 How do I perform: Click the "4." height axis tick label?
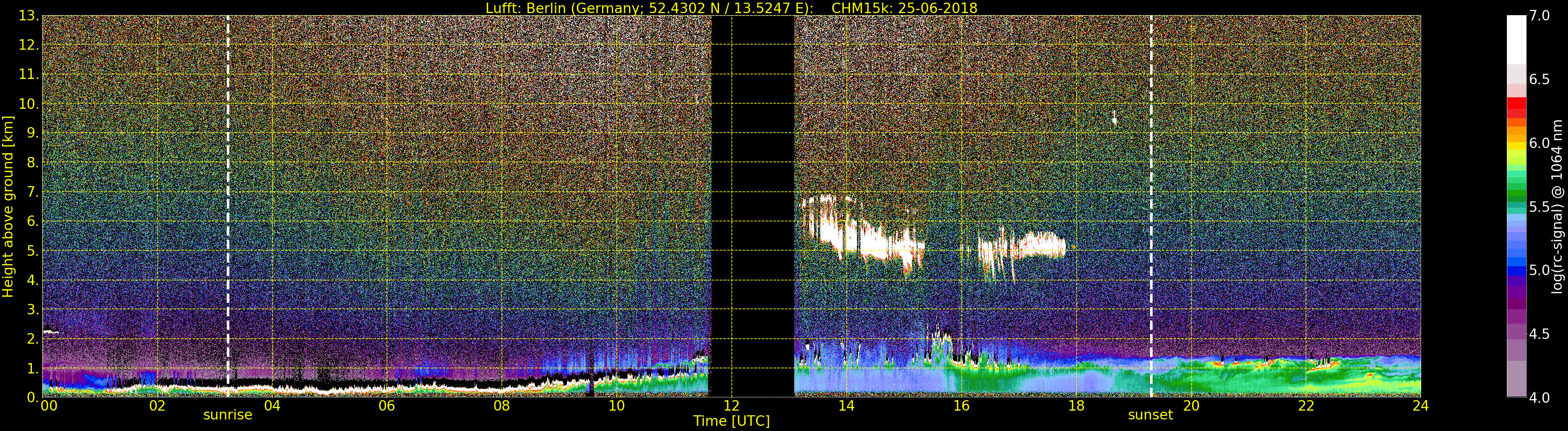click(33, 280)
